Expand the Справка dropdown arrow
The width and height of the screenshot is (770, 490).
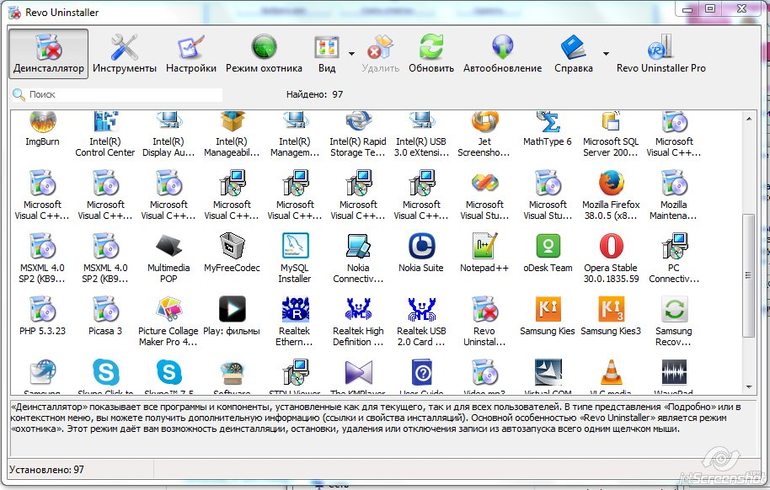tap(606, 53)
